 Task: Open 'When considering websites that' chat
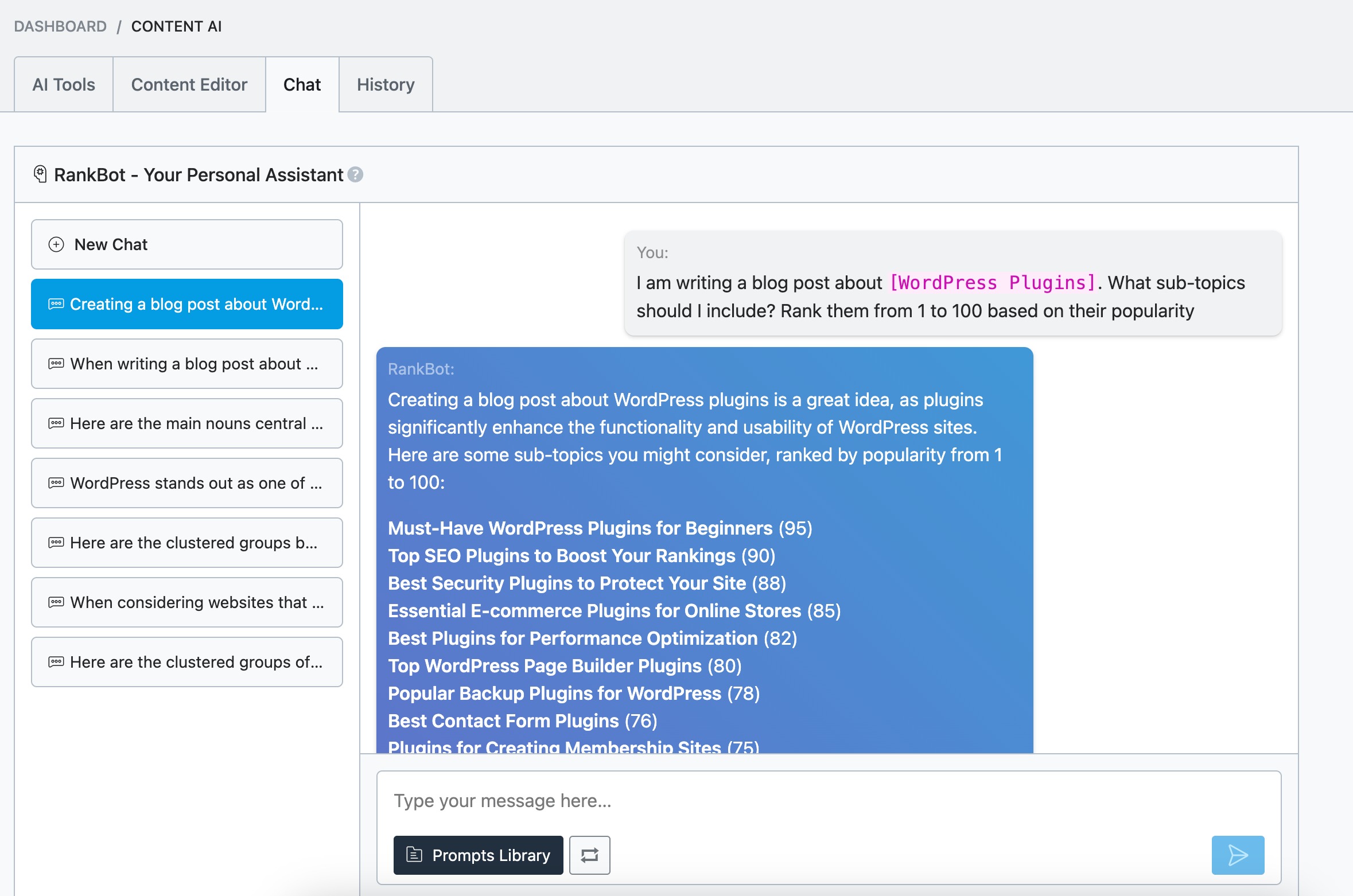[x=187, y=602]
